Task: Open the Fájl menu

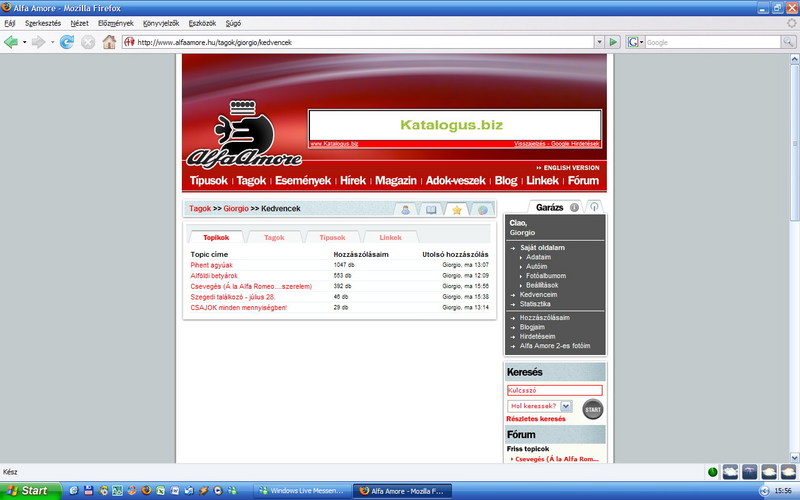Action: click(x=10, y=23)
